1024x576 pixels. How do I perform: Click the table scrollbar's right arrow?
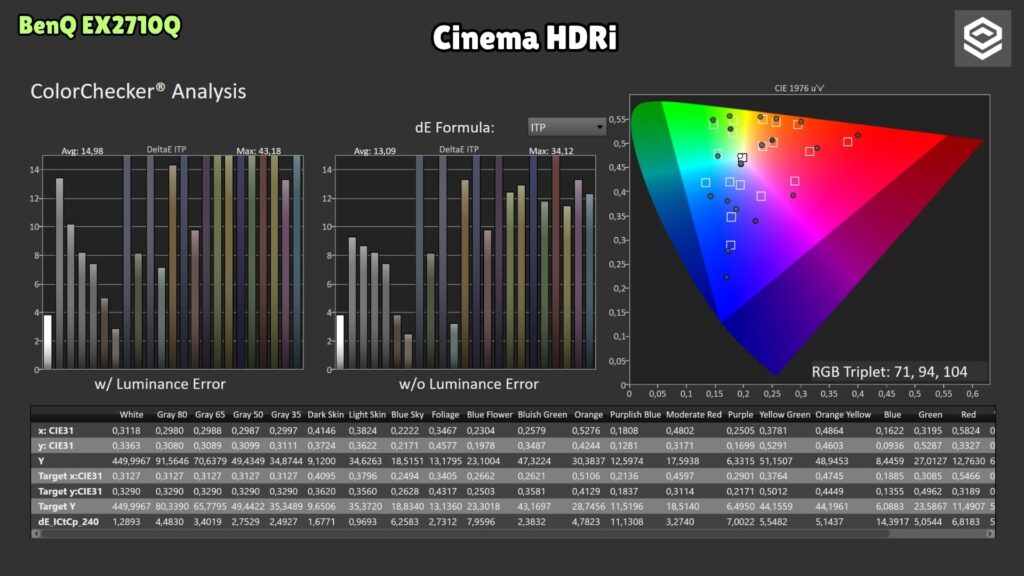coord(991,534)
